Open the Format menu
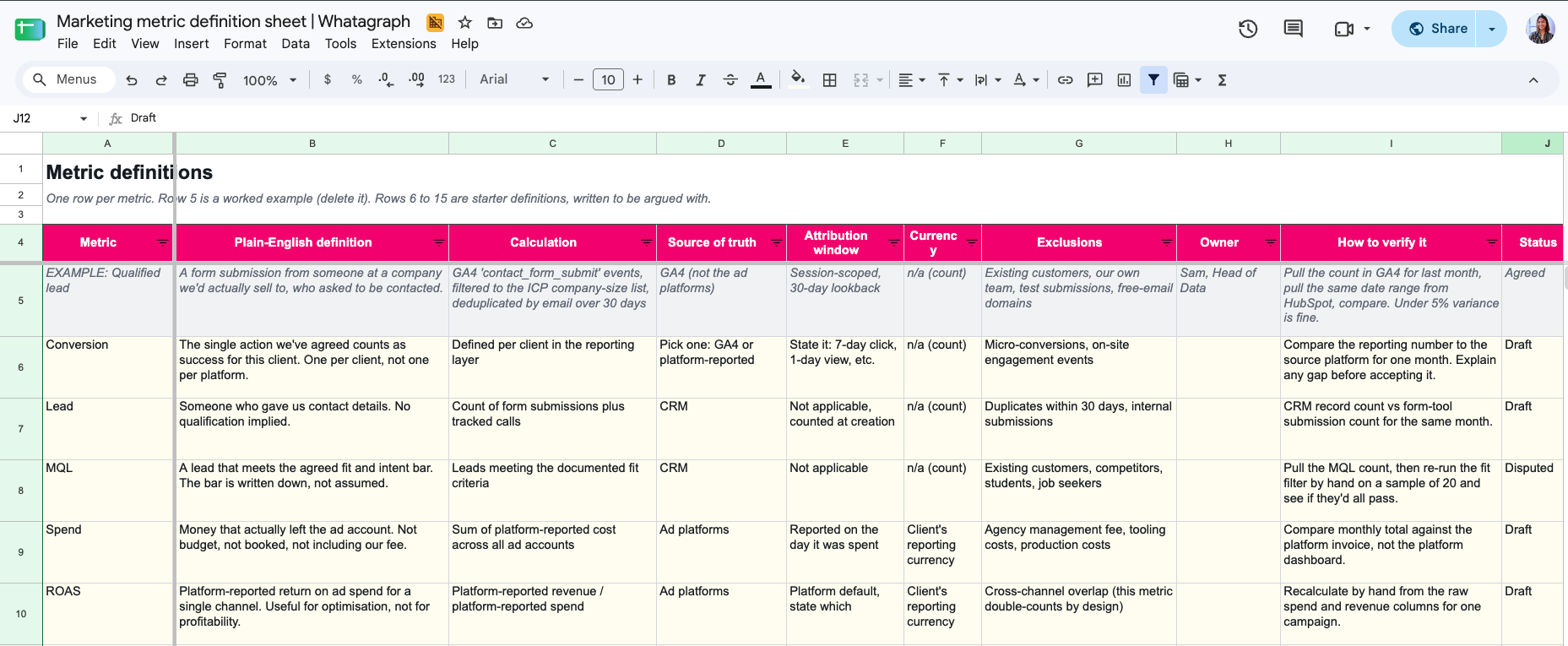1568x646 pixels. pyautogui.click(x=245, y=44)
